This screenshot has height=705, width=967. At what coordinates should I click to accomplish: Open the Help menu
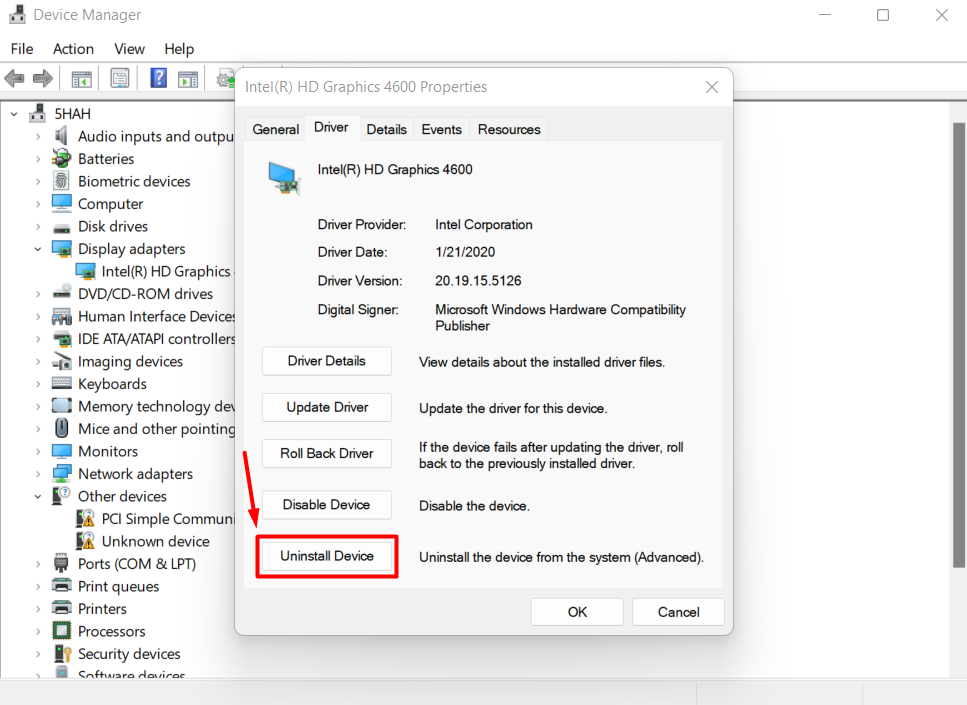[x=179, y=49]
